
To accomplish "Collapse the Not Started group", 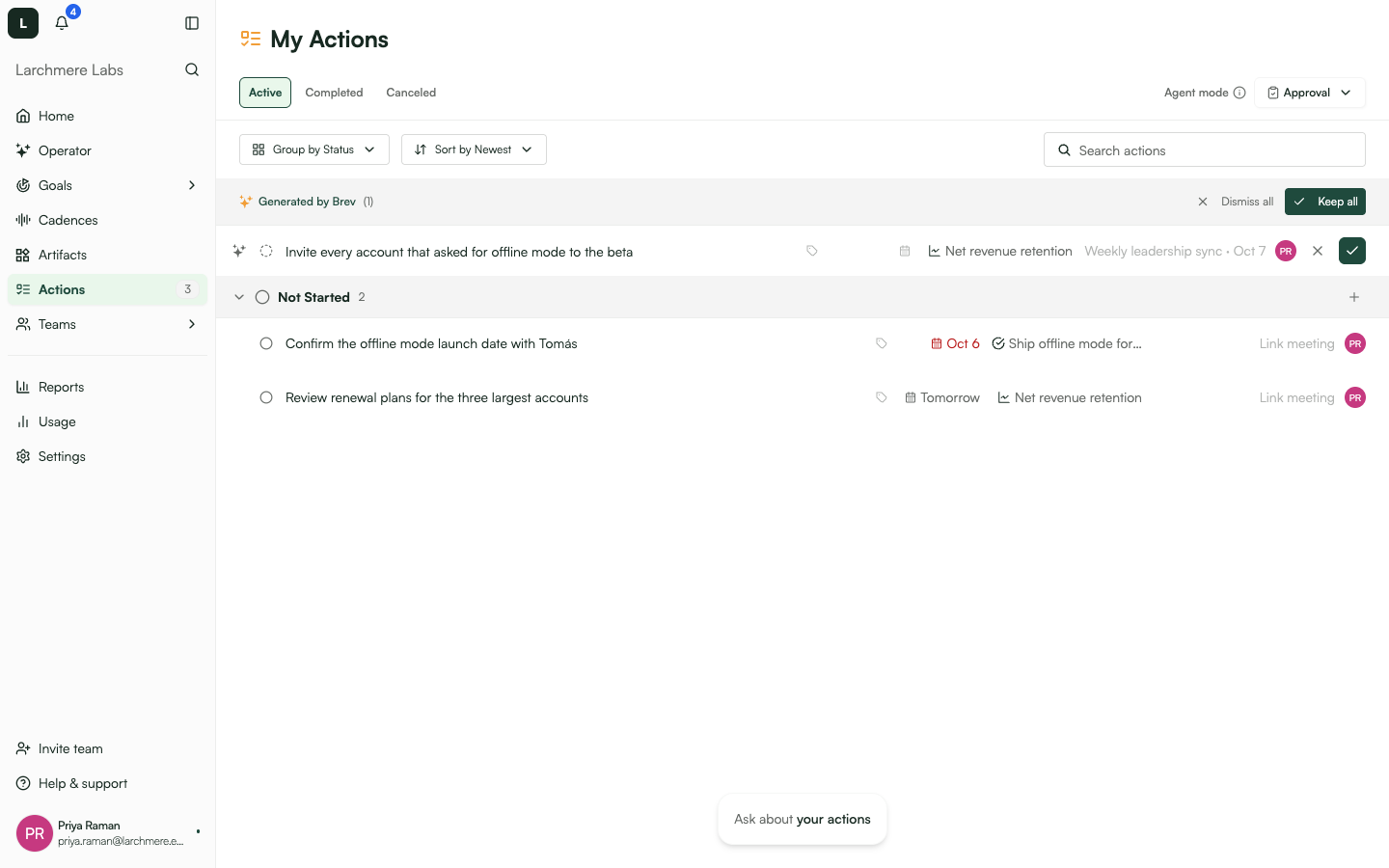I will [239, 297].
